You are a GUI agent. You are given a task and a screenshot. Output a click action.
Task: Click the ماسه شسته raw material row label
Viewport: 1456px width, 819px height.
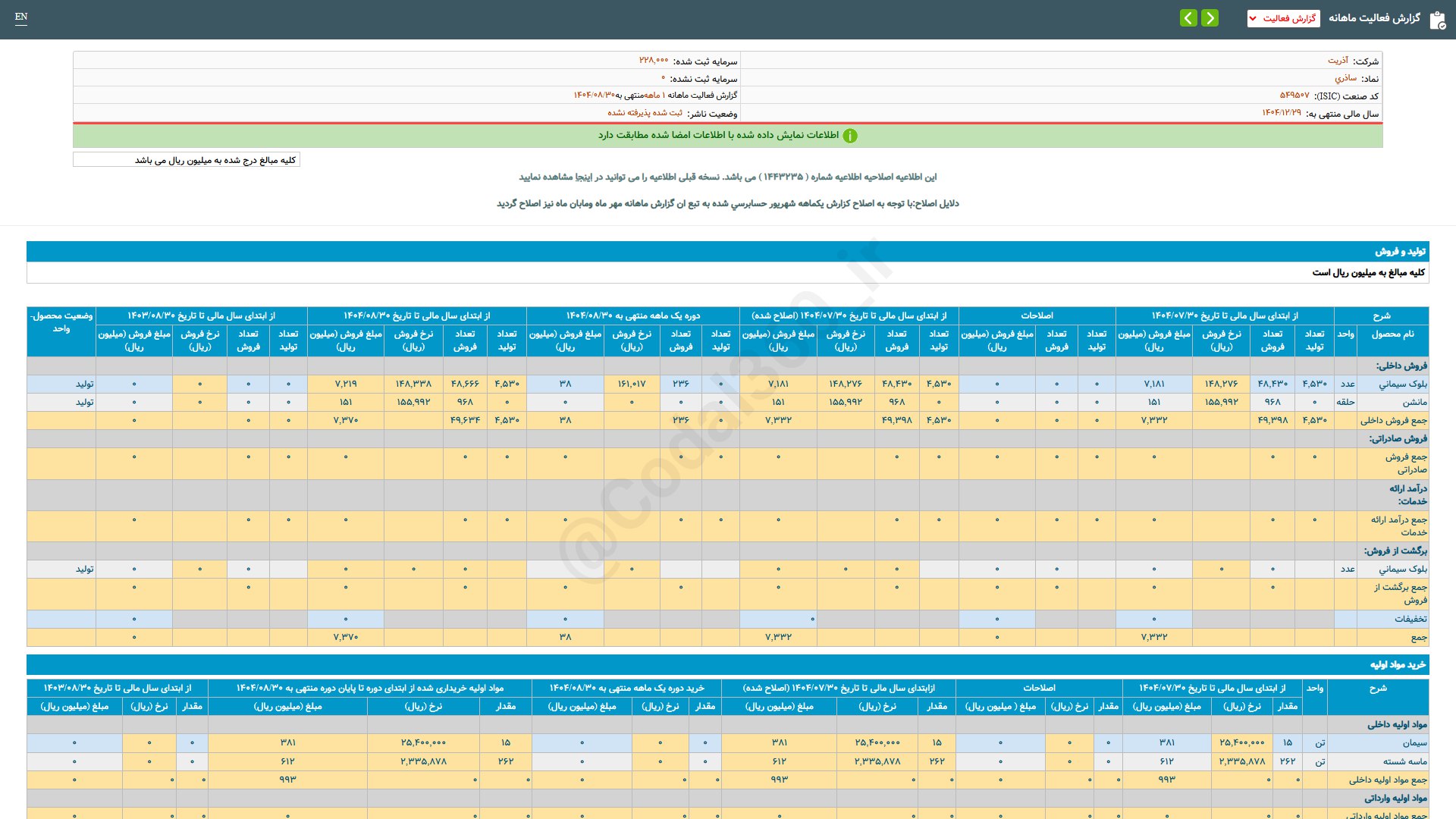click(1404, 761)
